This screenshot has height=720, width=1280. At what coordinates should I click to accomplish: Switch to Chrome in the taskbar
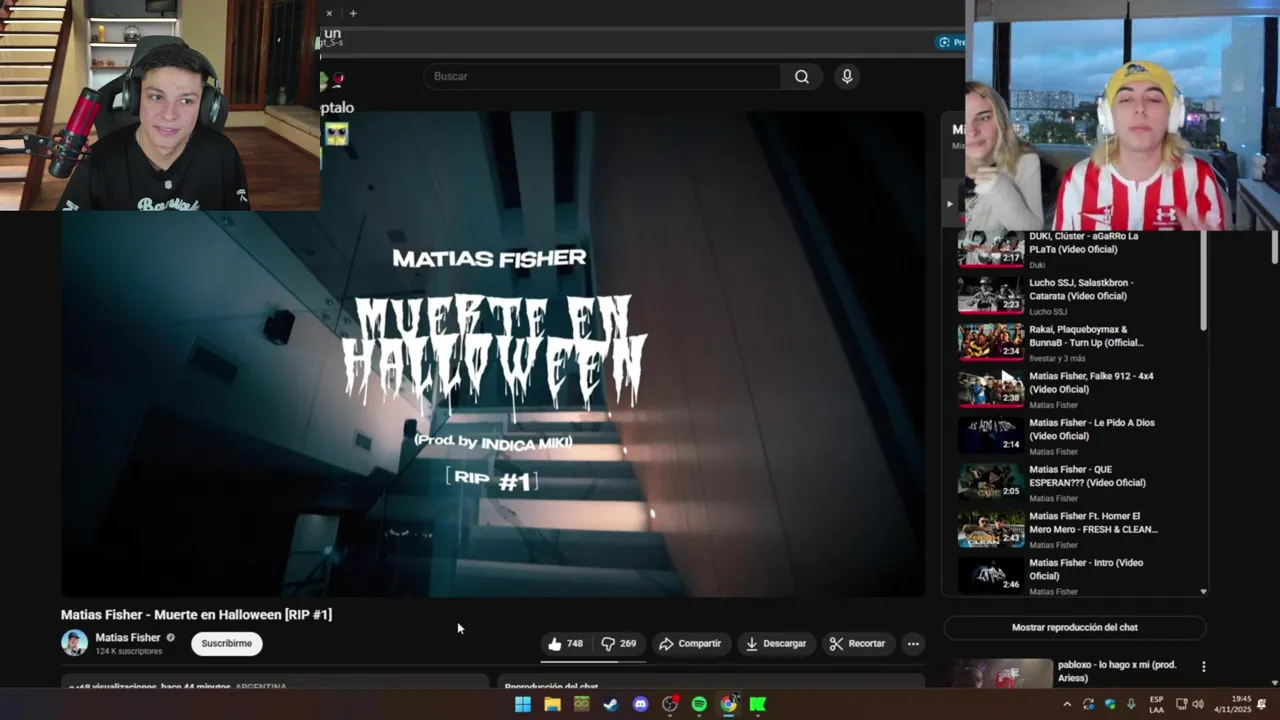[729, 704]
